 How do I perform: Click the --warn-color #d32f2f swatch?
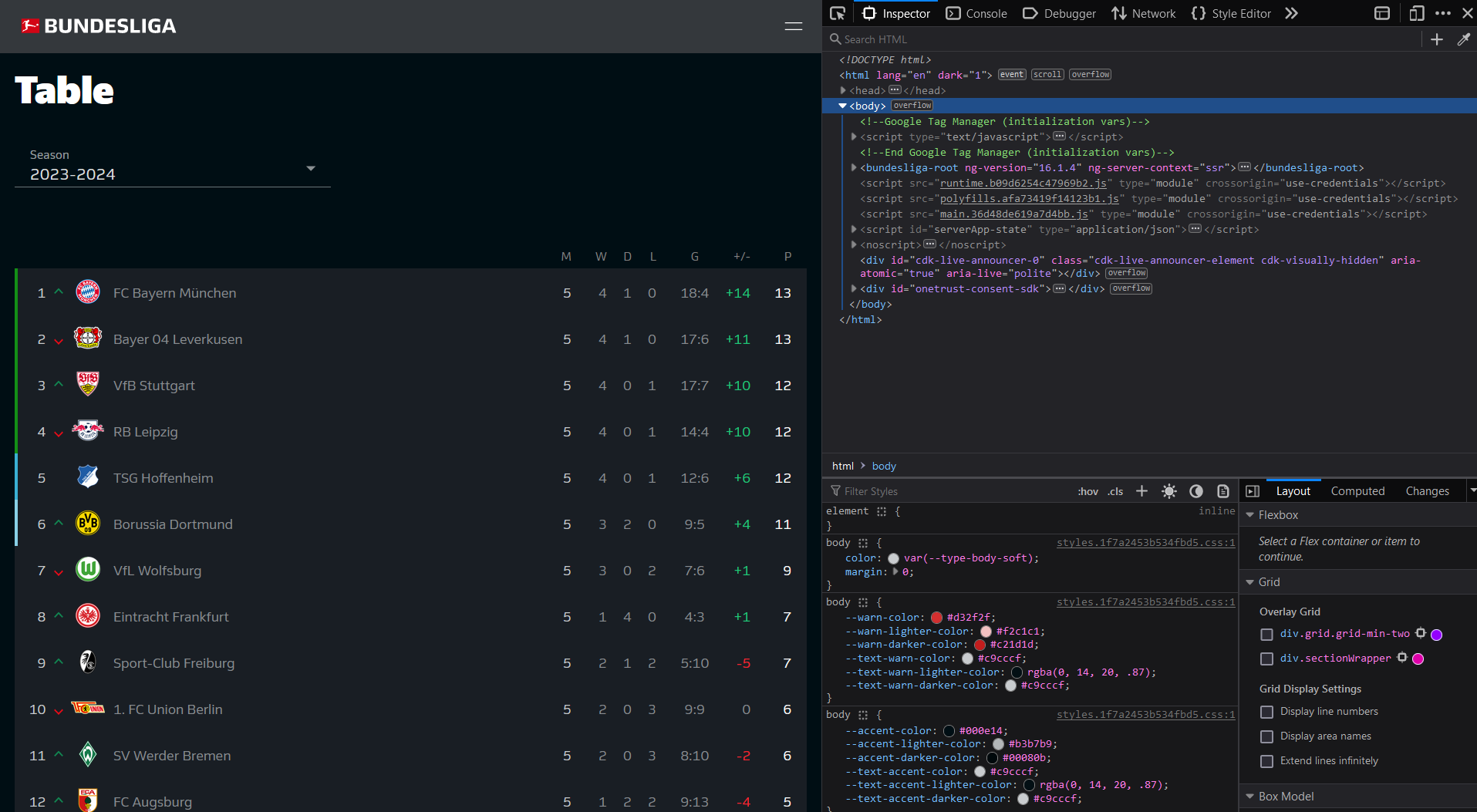coord(936,617)
